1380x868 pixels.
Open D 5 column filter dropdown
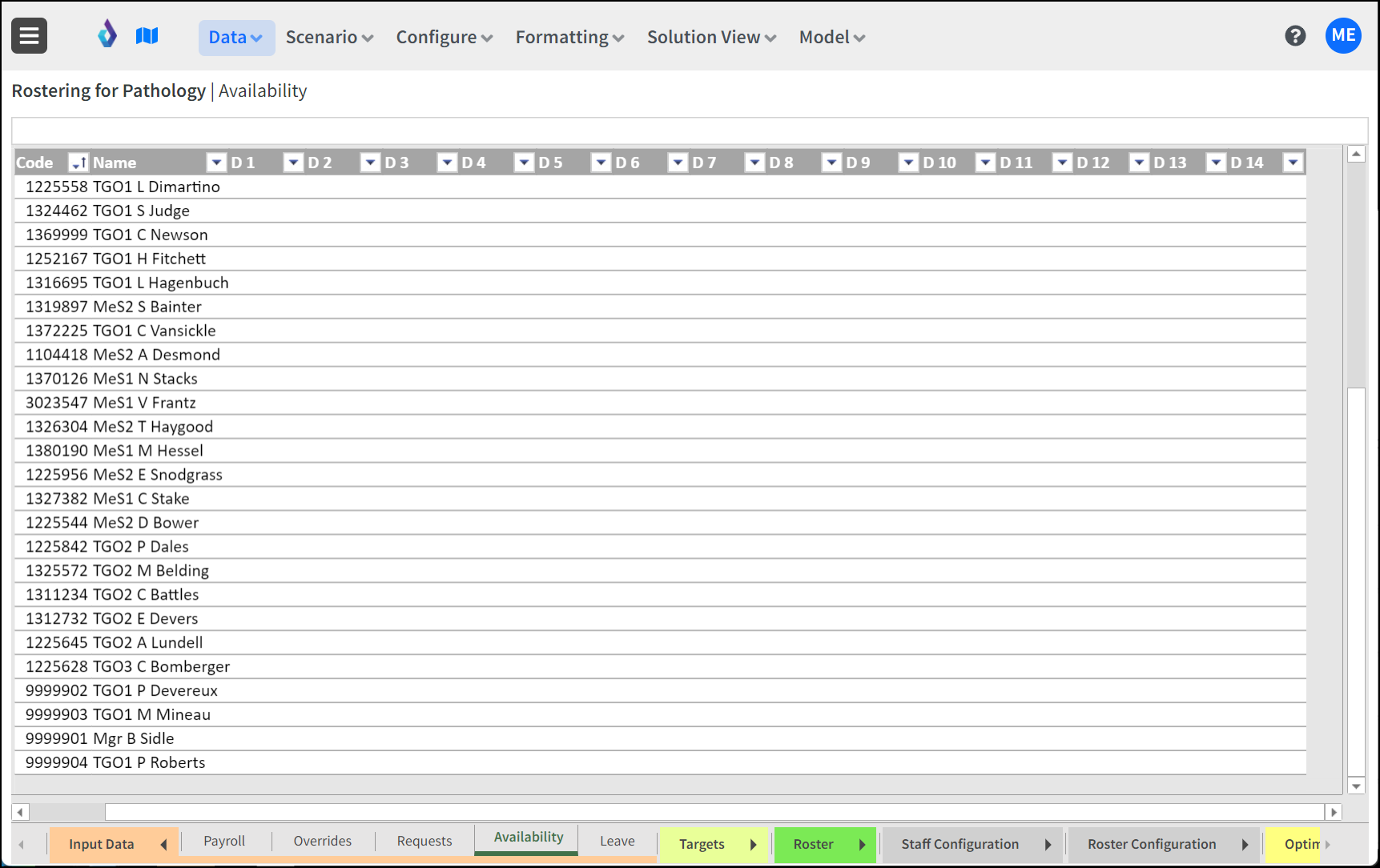click(x=601, y=163)
